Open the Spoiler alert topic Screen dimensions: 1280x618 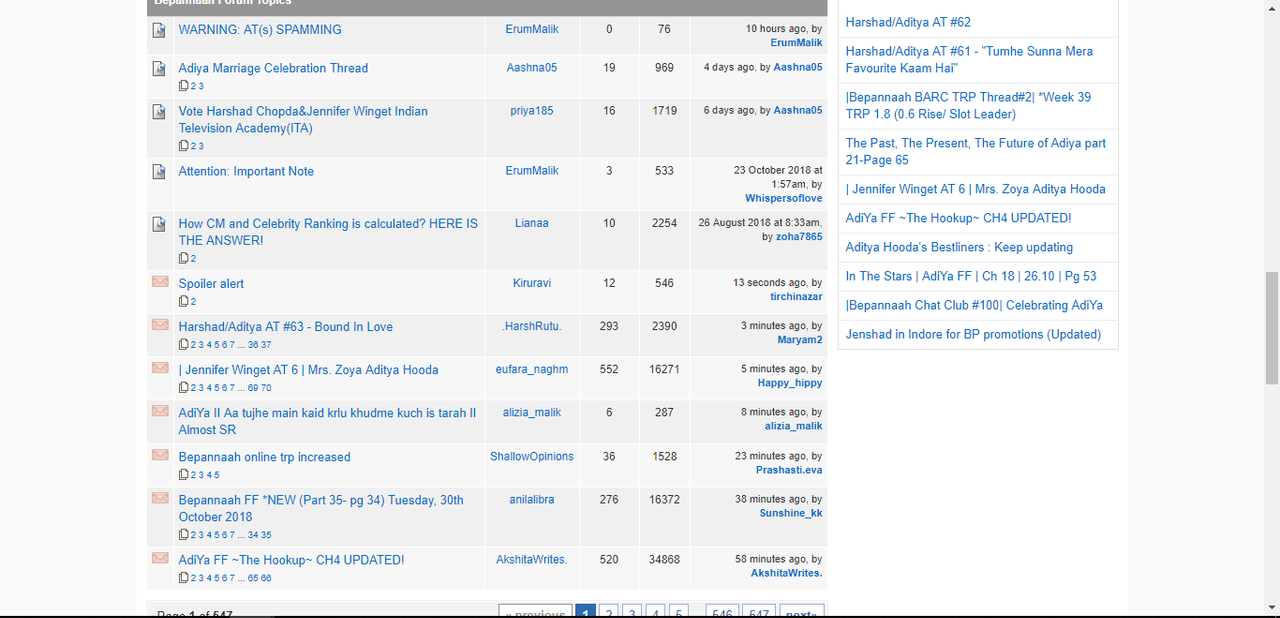(211, 284)
